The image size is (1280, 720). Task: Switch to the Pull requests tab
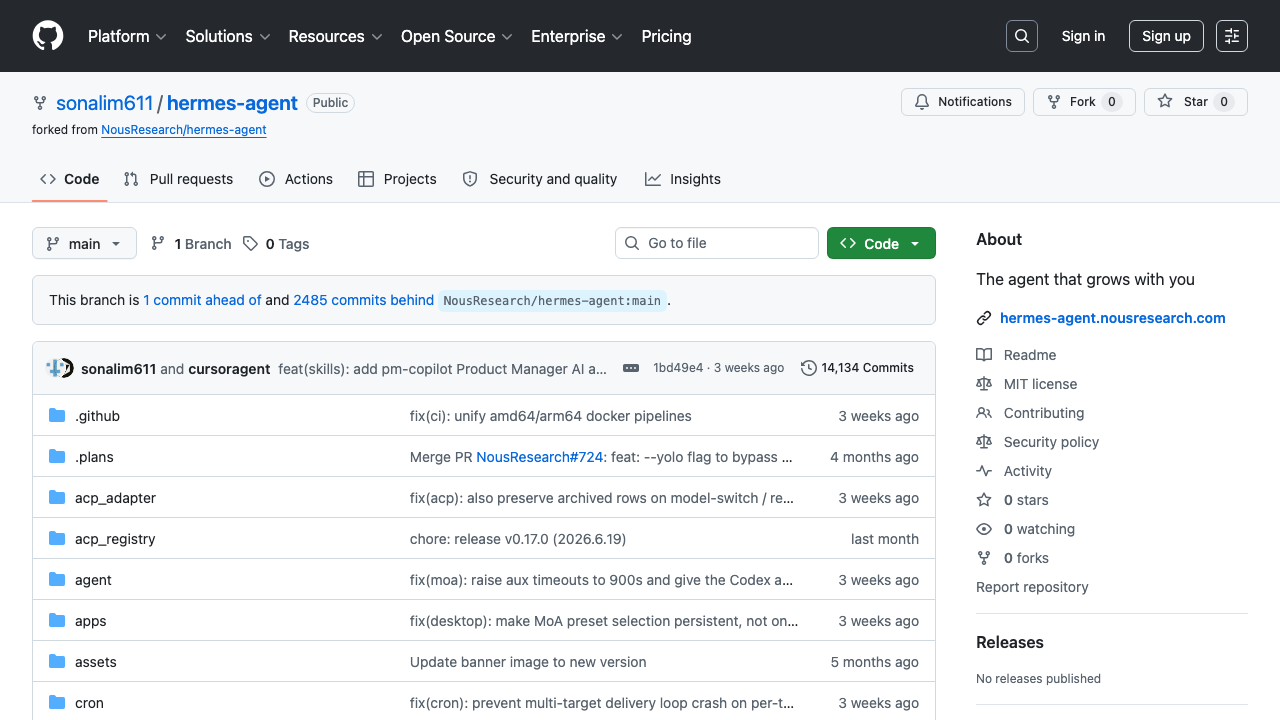pyautogui.click(x=178, y=179)
